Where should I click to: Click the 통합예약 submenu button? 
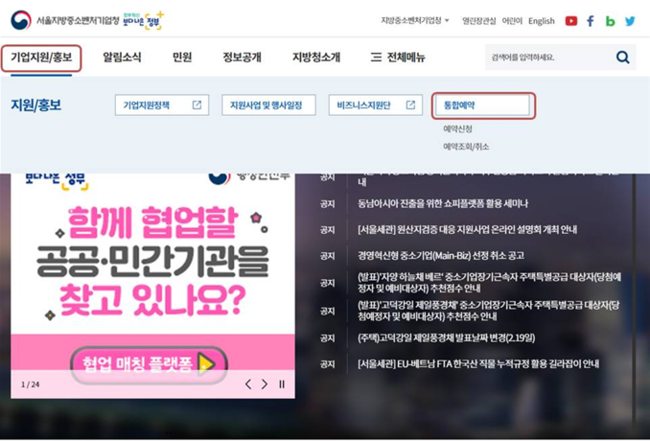[x=483, y=105]
